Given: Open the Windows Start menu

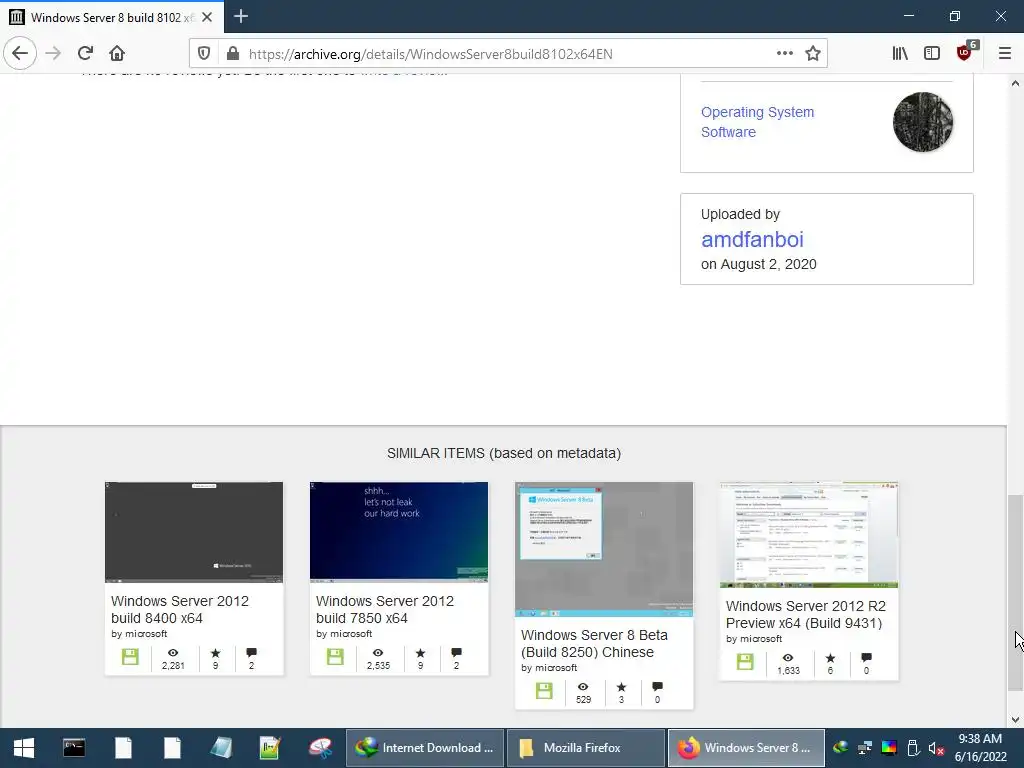Looking at the screenshot, I should click(24, 748).
